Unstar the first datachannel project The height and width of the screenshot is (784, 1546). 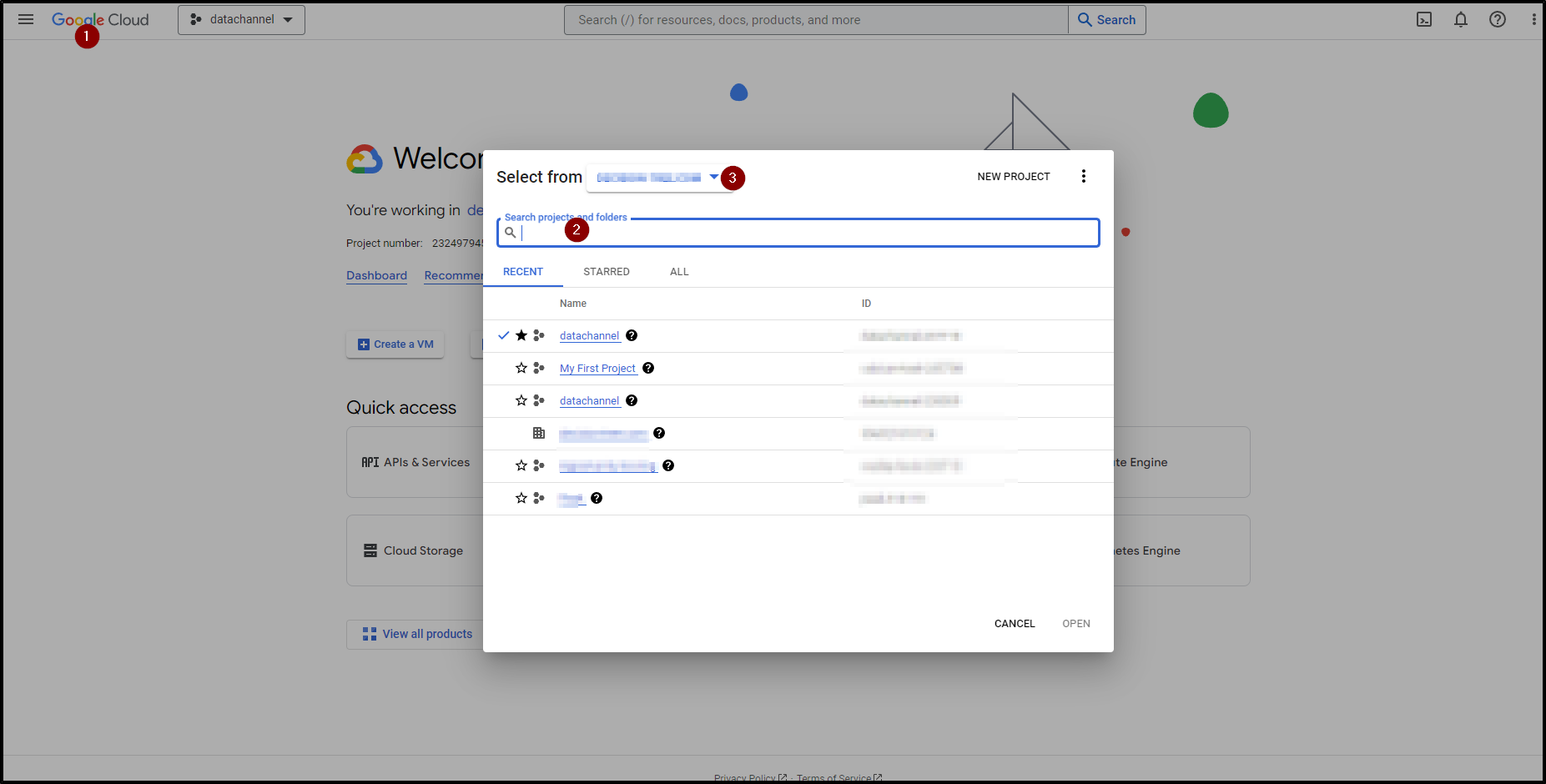pos(521,335)
